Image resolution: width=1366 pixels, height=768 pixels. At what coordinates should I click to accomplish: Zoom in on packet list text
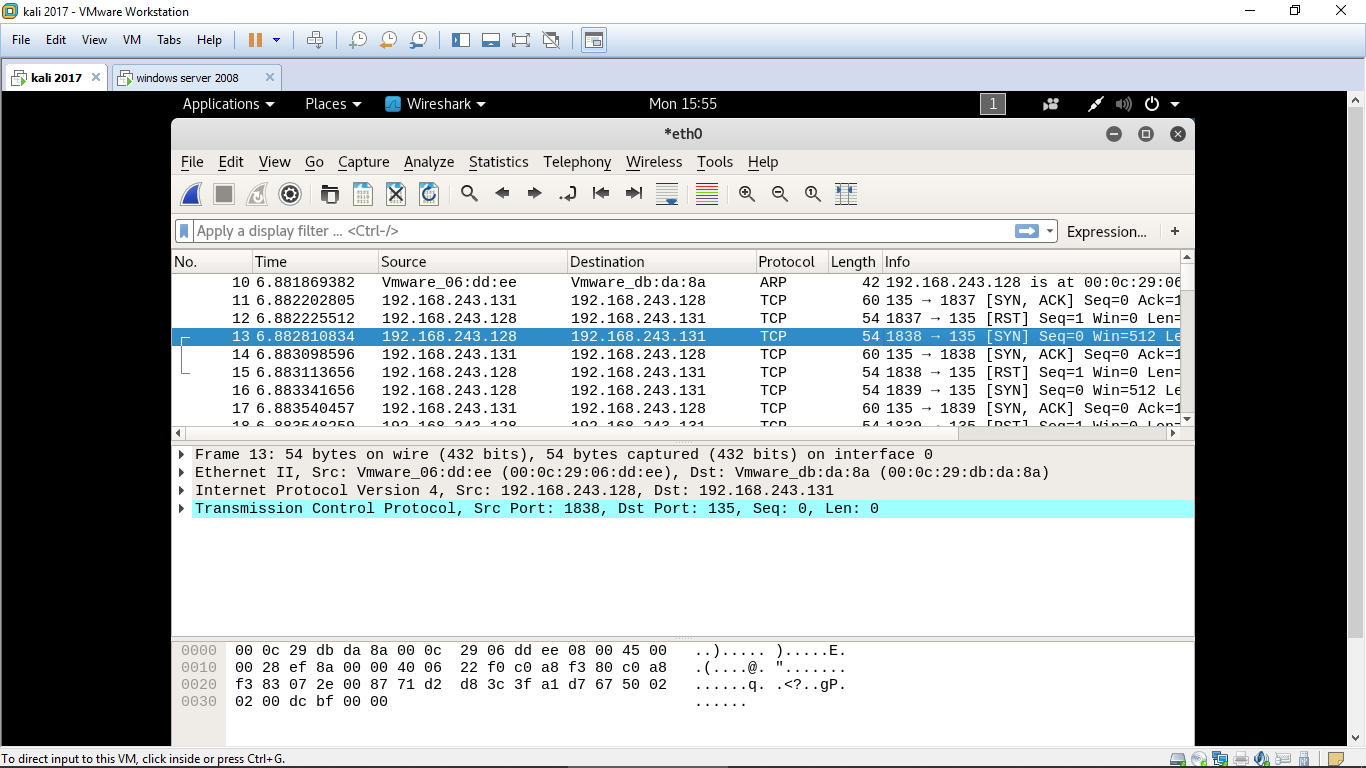(x=747, y=194)
